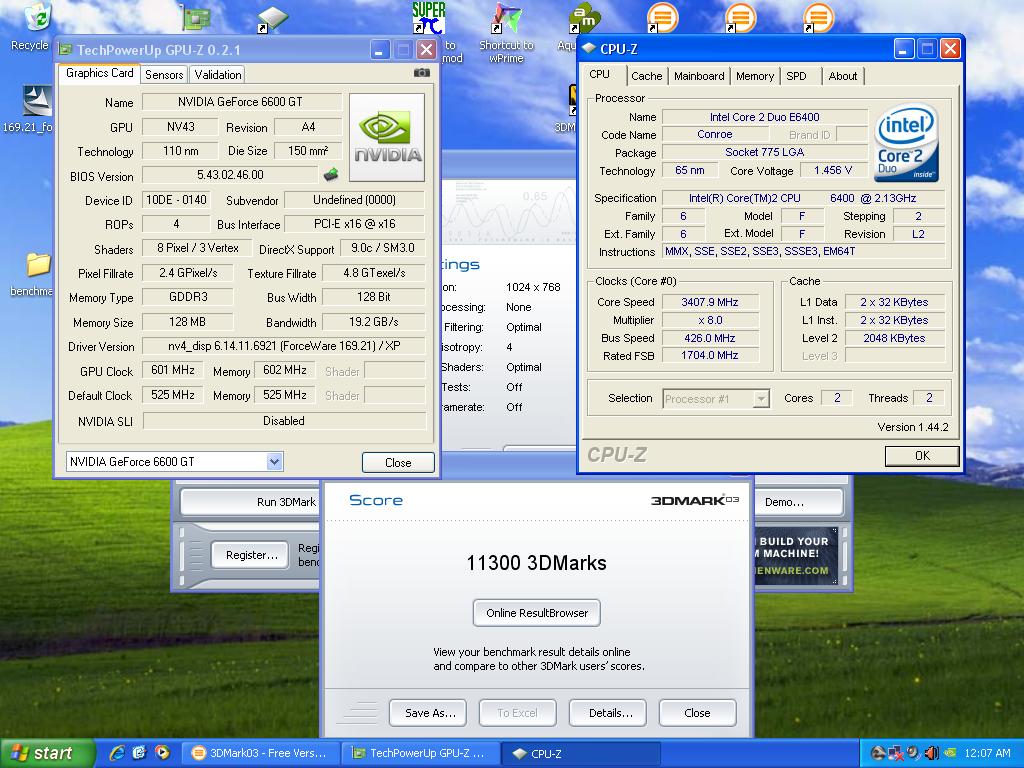The height and width of the screenshot is (768, 1024).
Task: Close the 3DMark03 Score dialog
Action: (697, 713)
